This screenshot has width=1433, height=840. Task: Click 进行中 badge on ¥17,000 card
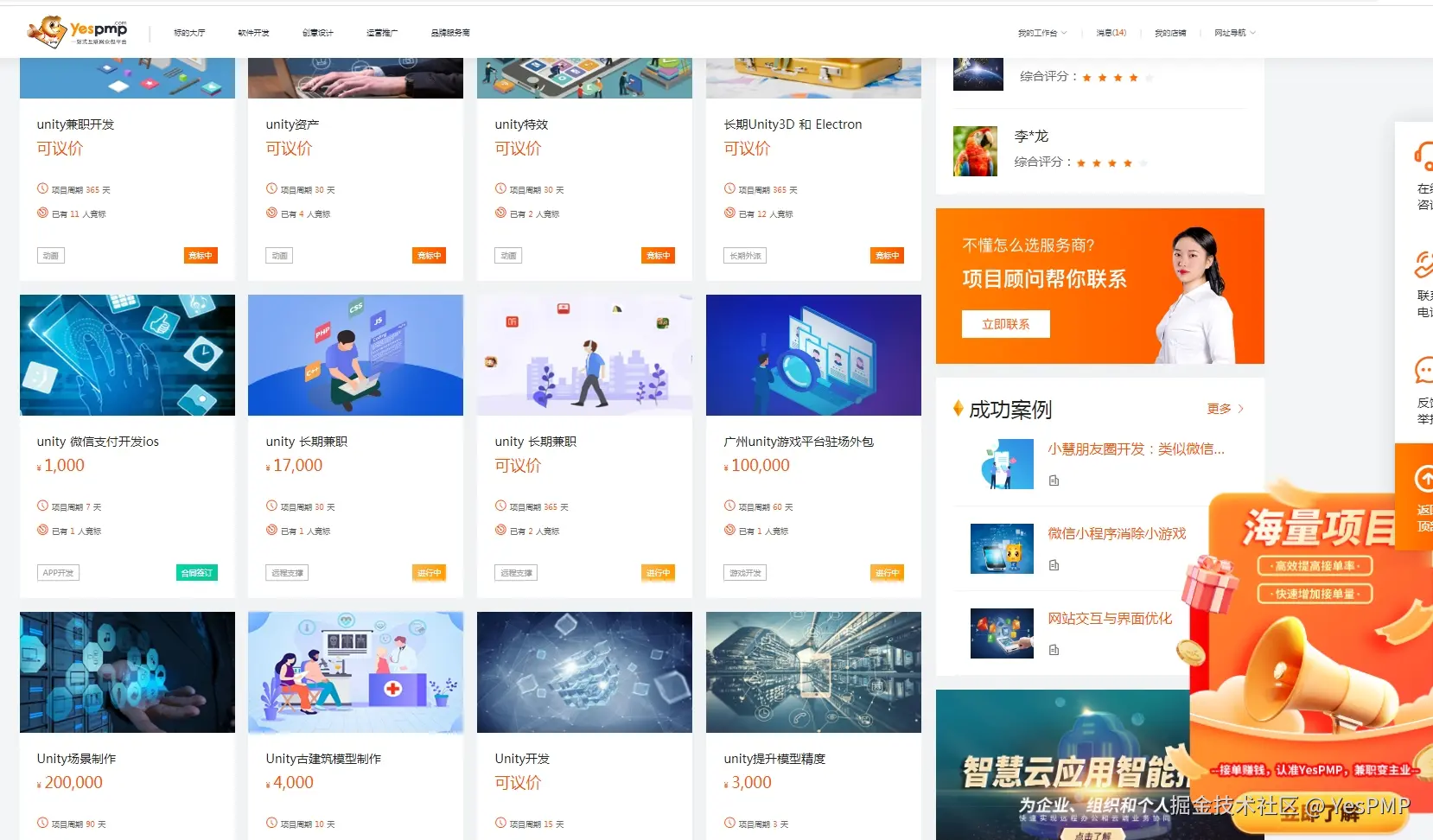tap(430, 573)
